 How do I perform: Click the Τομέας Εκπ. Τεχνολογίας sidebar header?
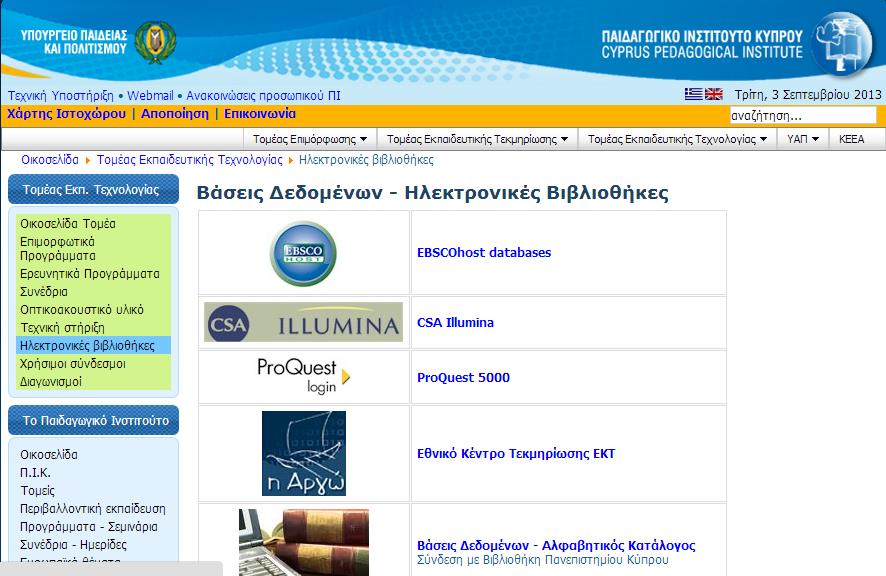pos(93,189)
